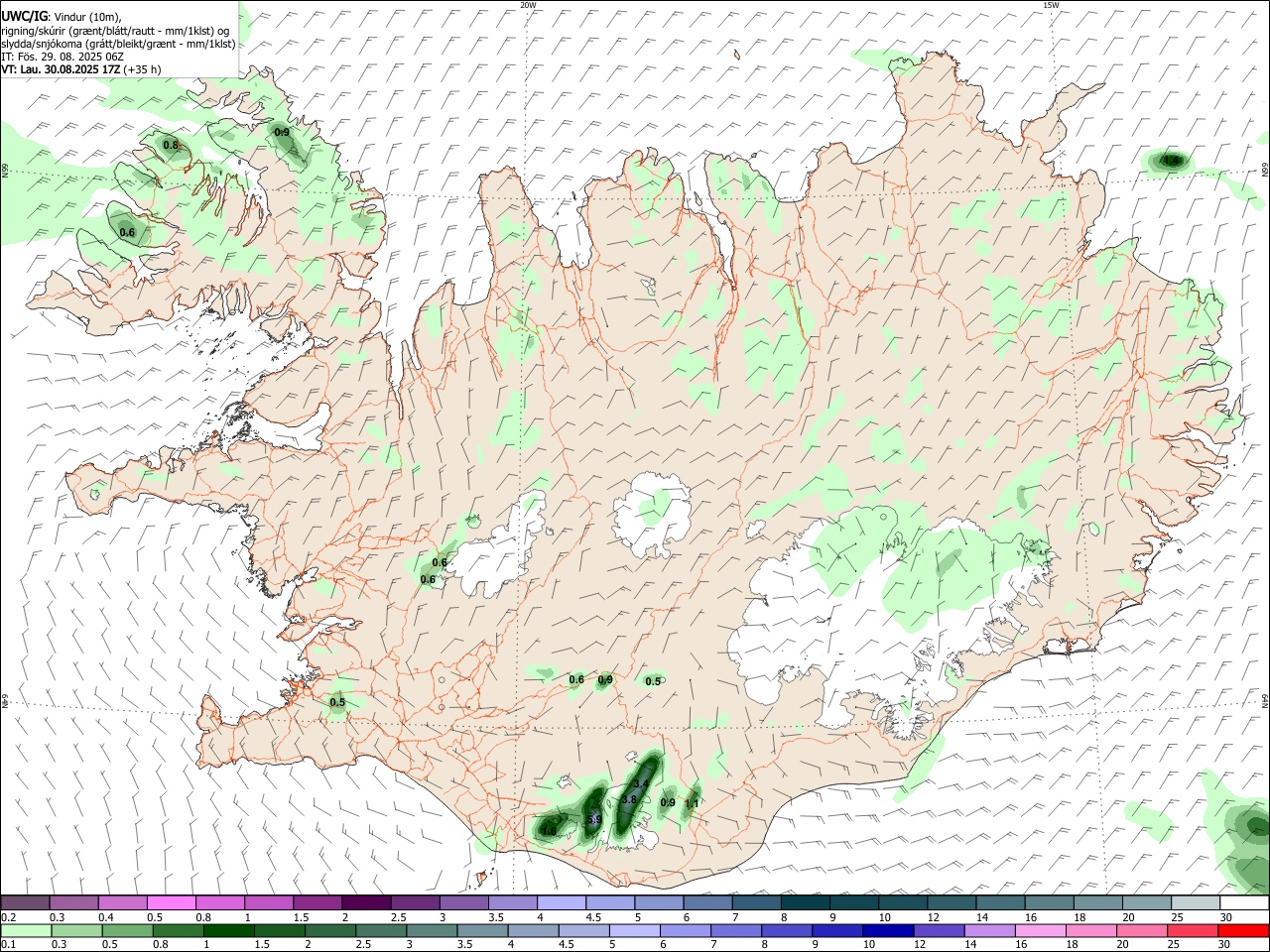Click the UWC/IG title text

pos(23,16)
